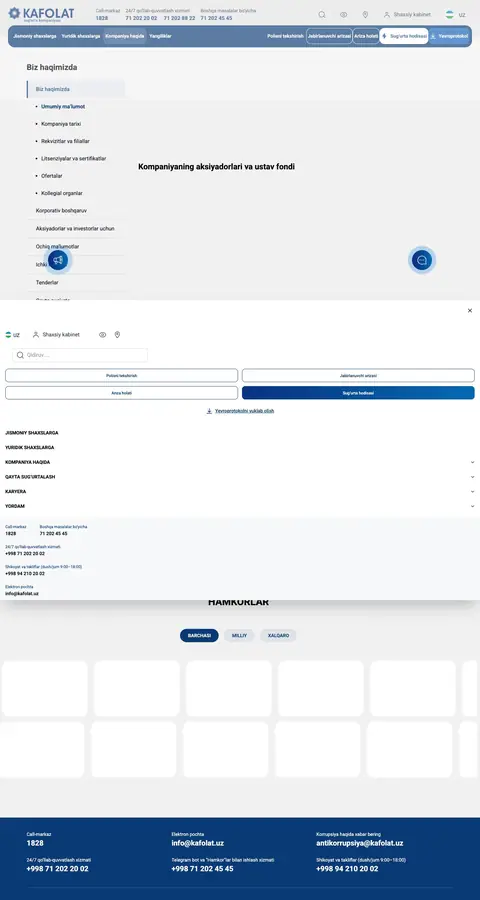Image resolution: width=480 pixels, height=900 pixels.
Task: Expand the KARYERA chevron
Action: click(473, 492)
